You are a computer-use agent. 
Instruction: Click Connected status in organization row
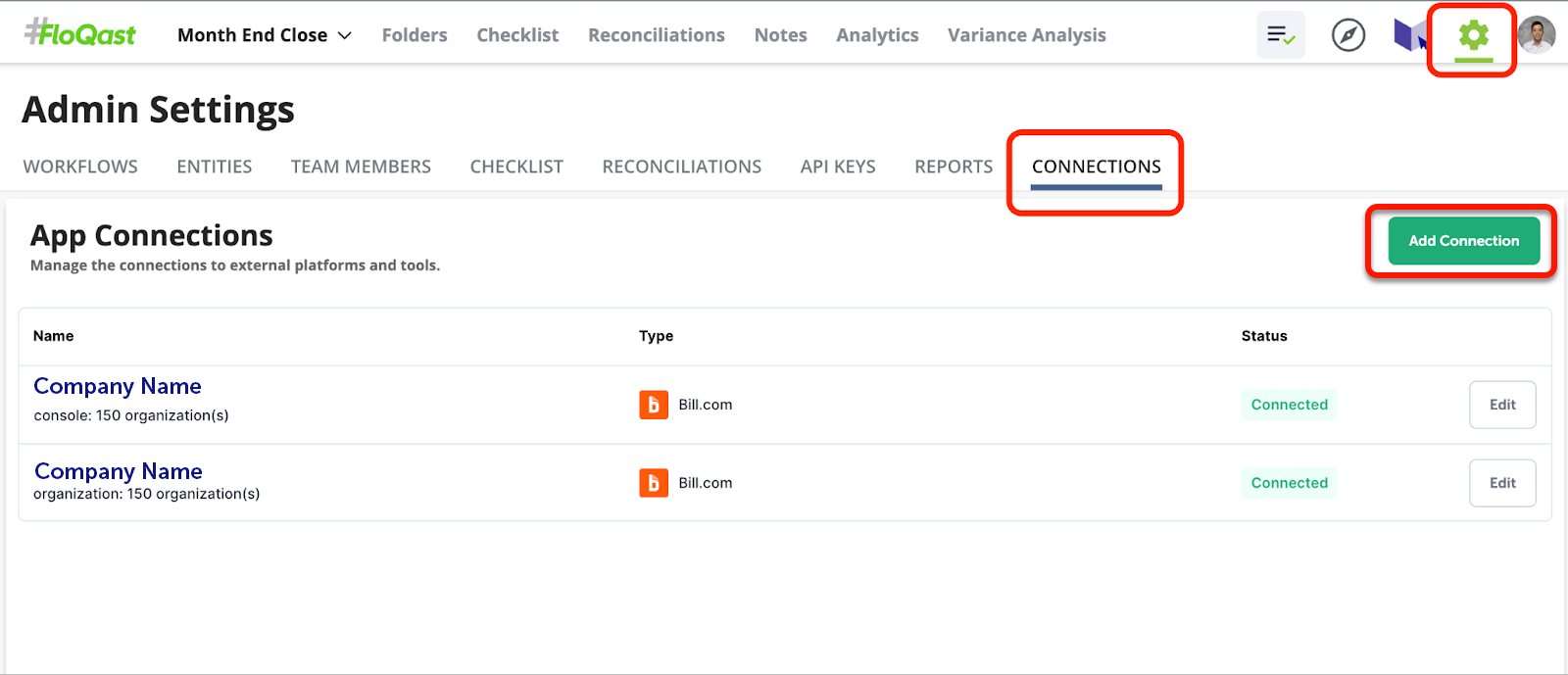tap(1290, 483)
